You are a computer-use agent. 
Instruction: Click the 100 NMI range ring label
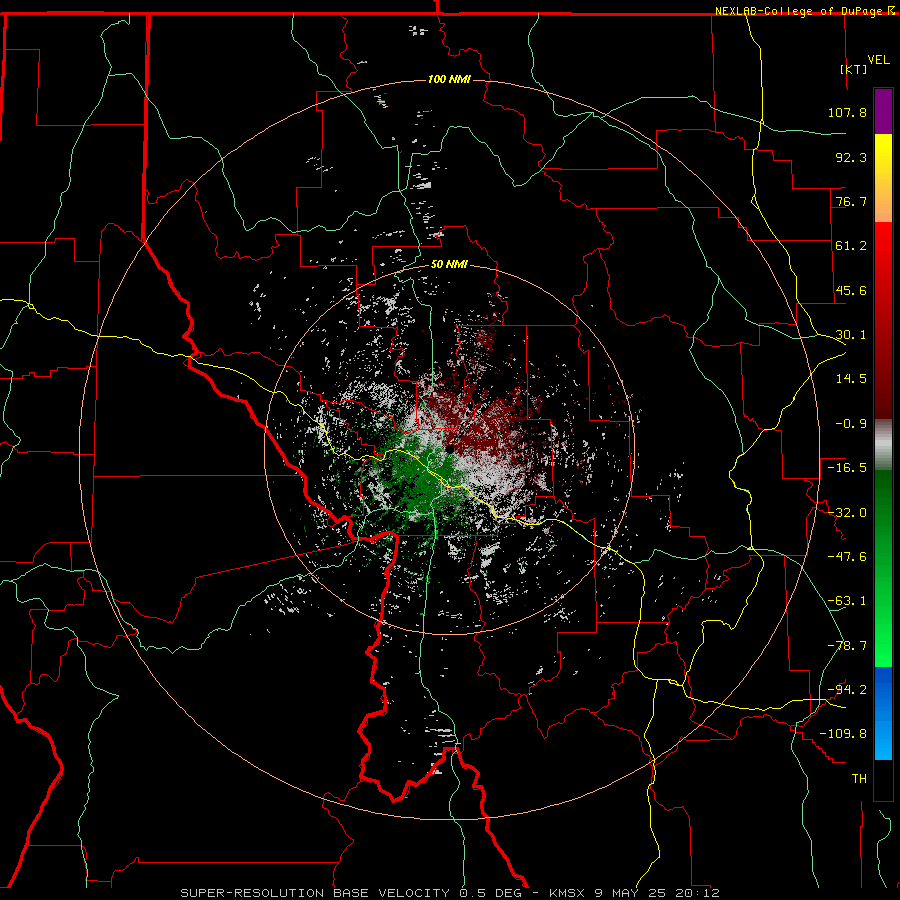[x=449, y=79]
